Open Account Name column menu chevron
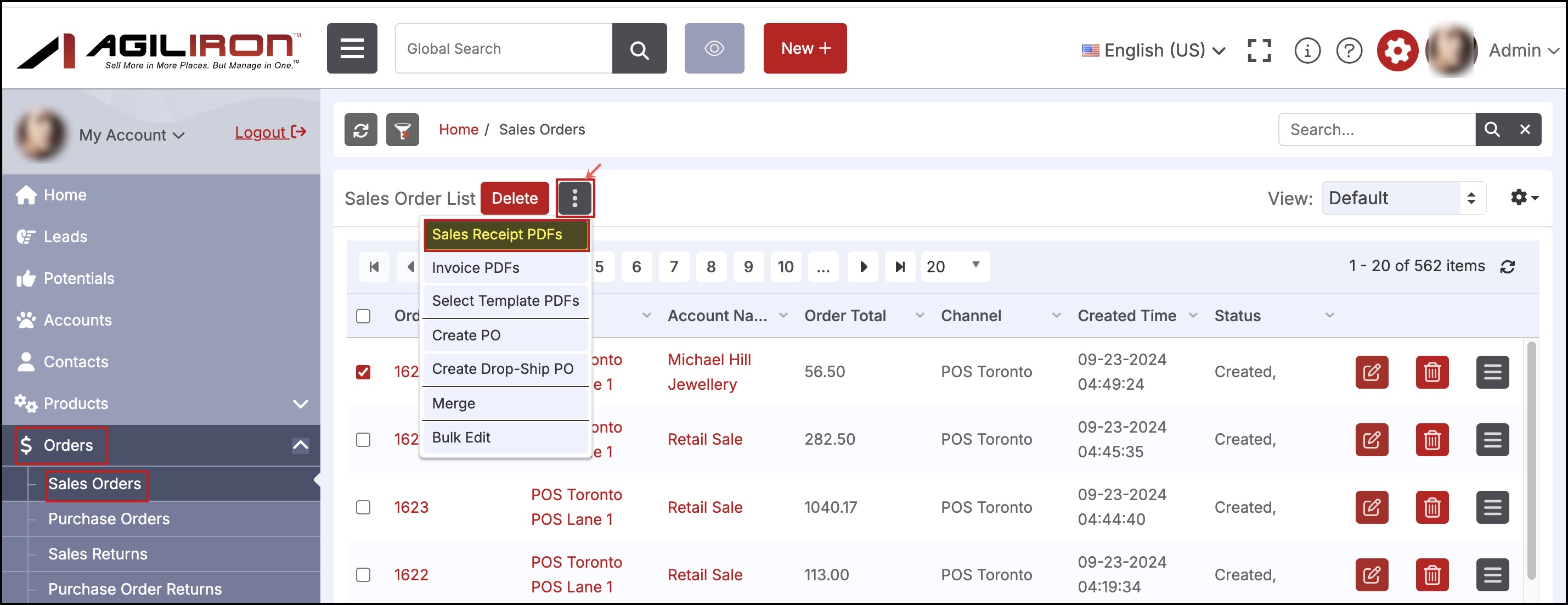The image size is (1568, 605). click(x=783, y=316)
